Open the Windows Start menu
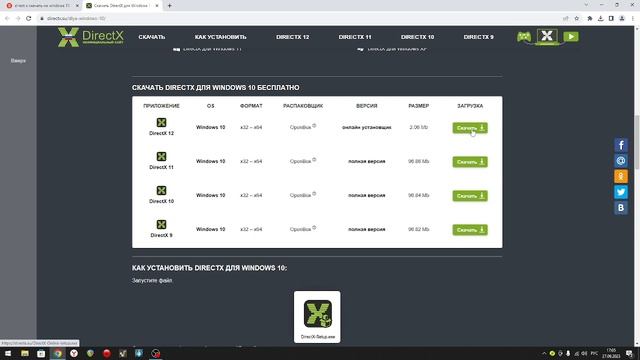Image resolution: width=640 pixels, height=360 pixels. point(8,353)
